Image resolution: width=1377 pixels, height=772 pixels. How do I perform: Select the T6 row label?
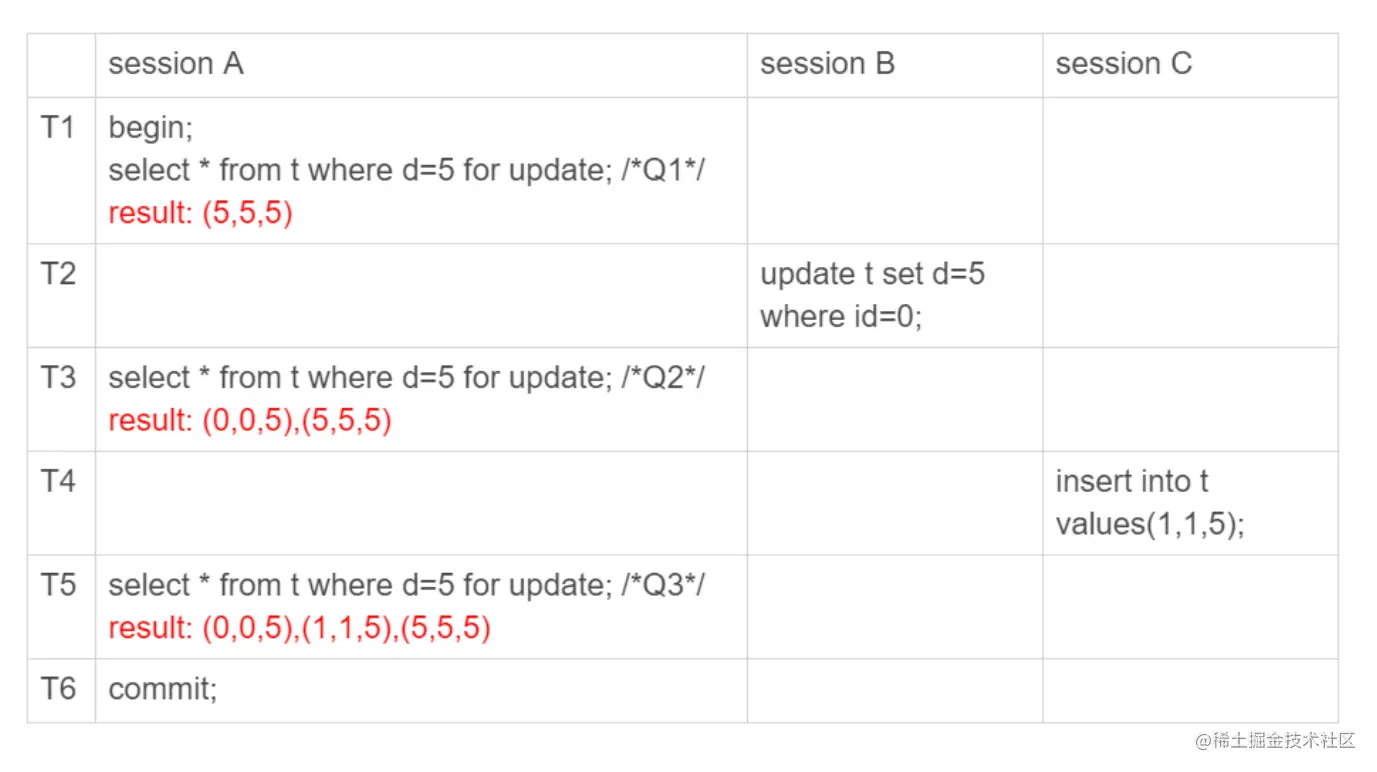tap(58, 690)
